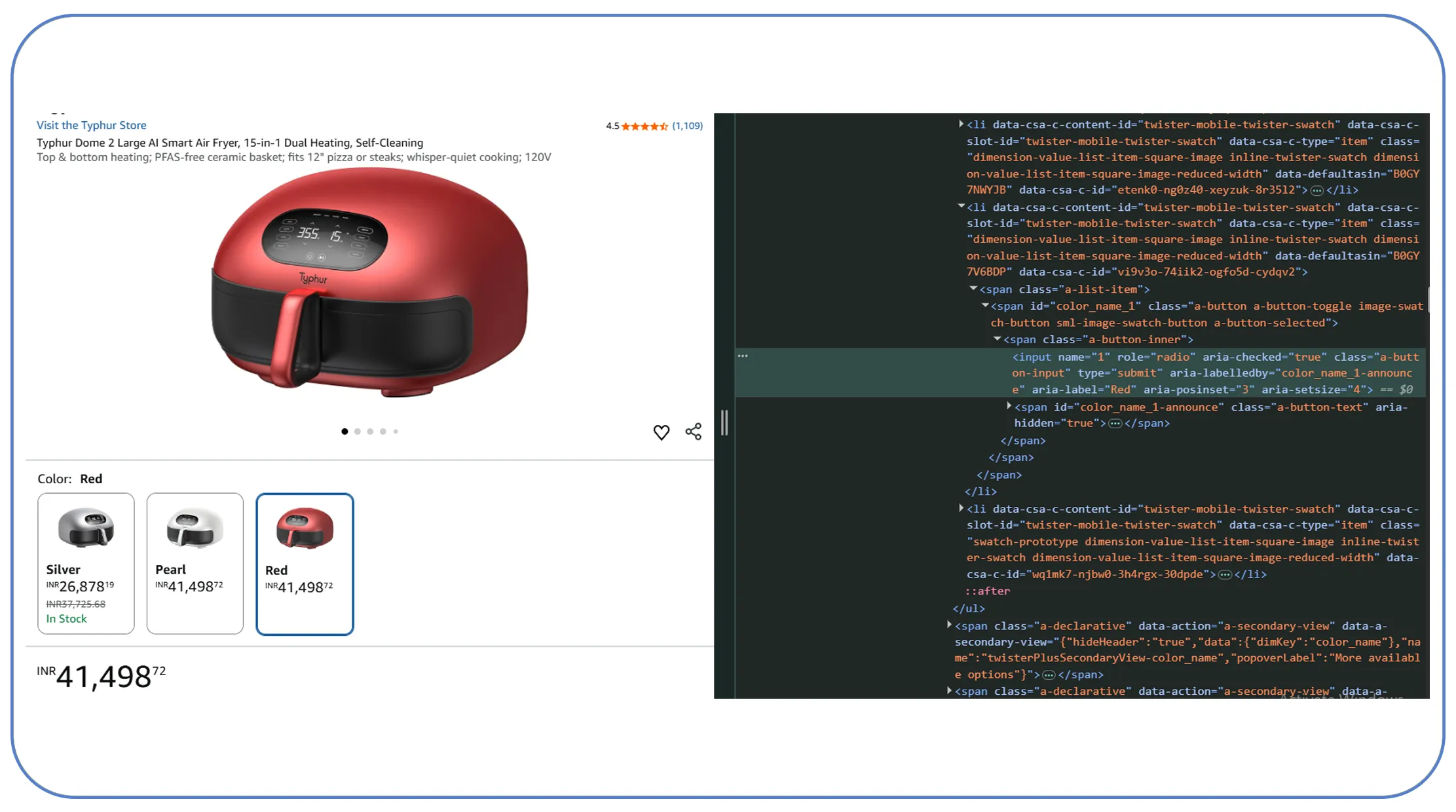
Task: Click the '== $0' marker on the input row
Action: [x=1396, y=390]
